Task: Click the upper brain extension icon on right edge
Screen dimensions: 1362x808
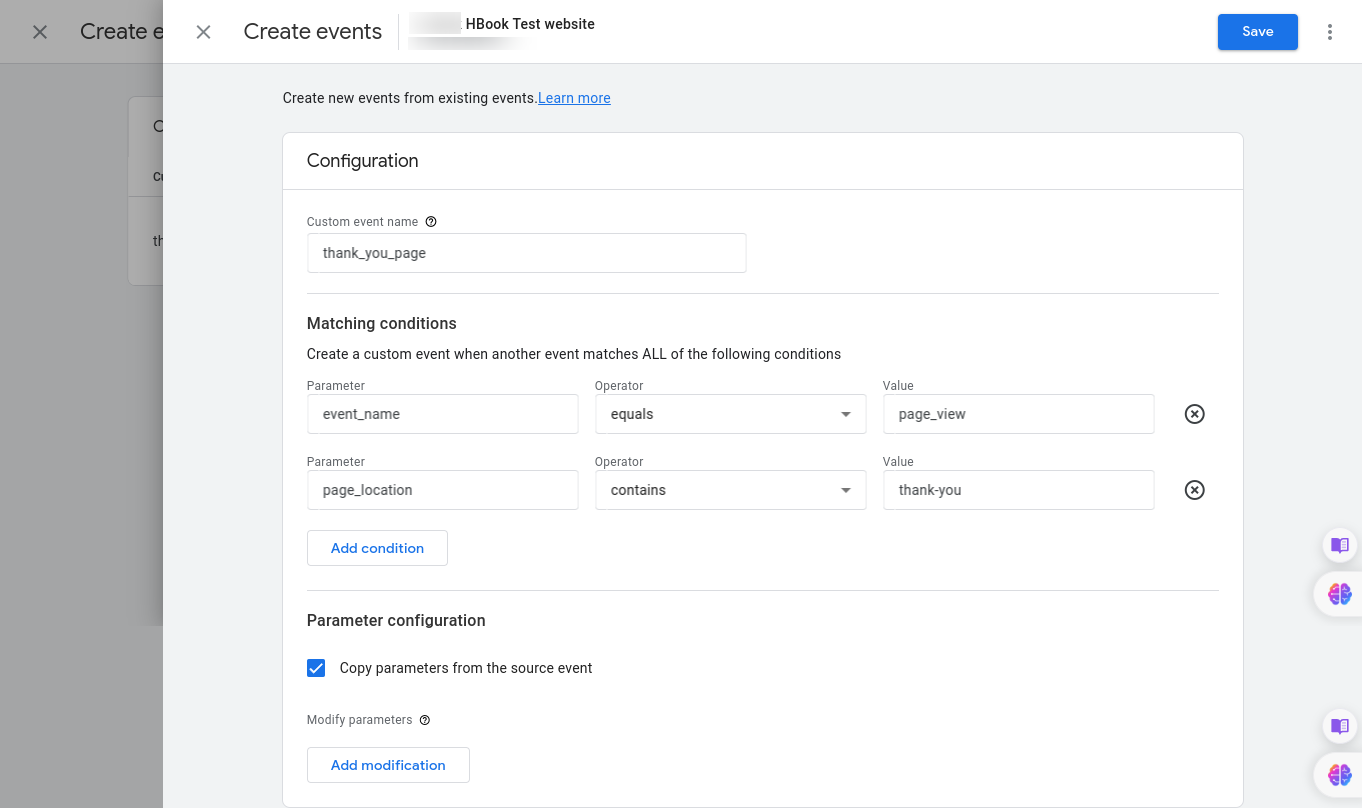Action: (x=1339, y=593)
